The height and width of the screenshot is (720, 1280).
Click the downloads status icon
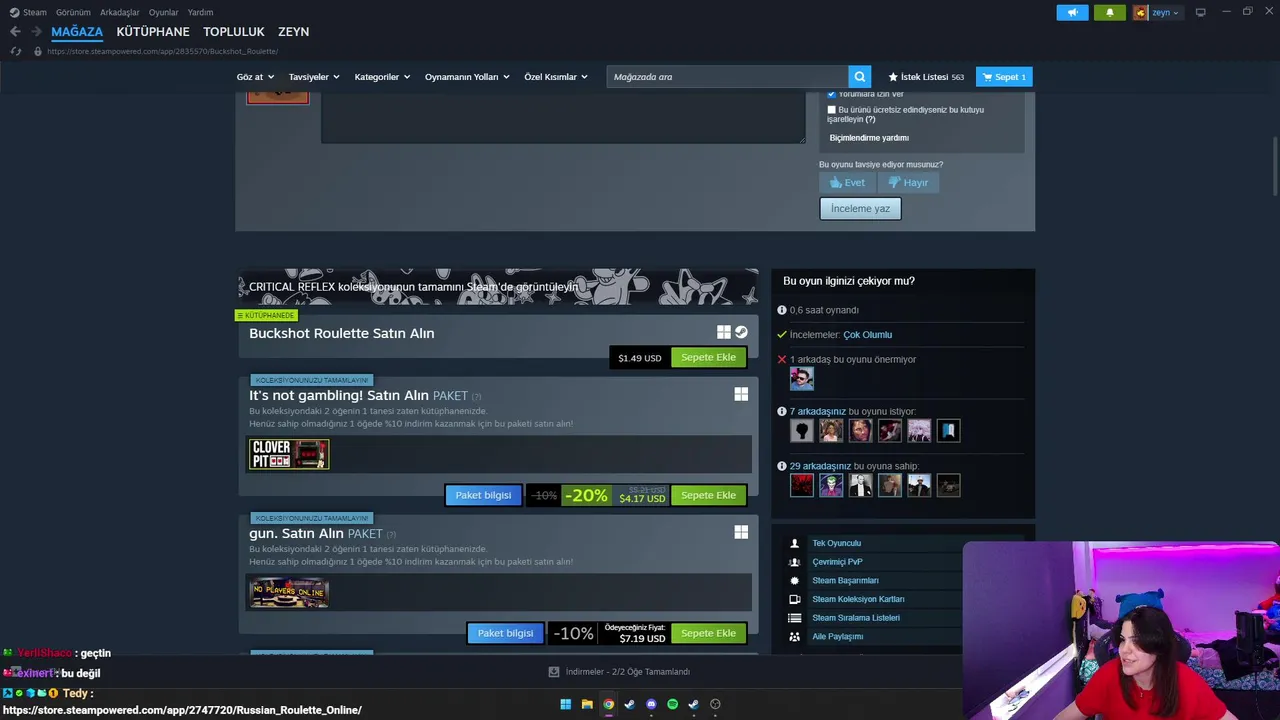pos(554,672)
